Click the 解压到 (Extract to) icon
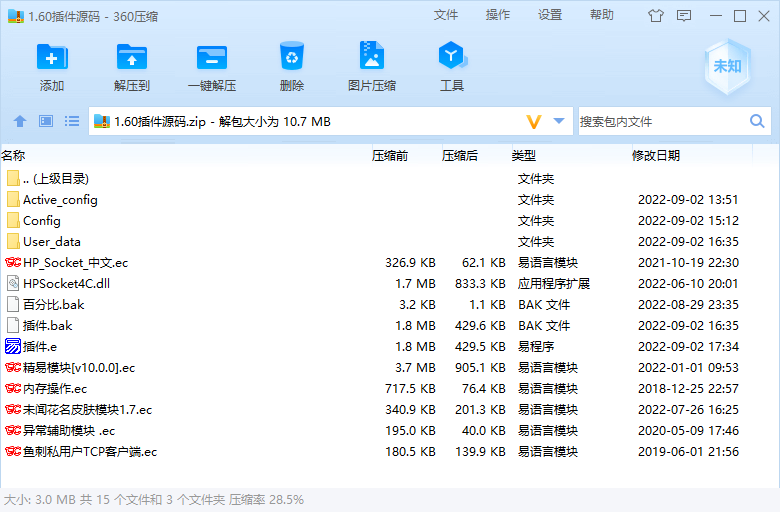 click(x=132, y=58)
